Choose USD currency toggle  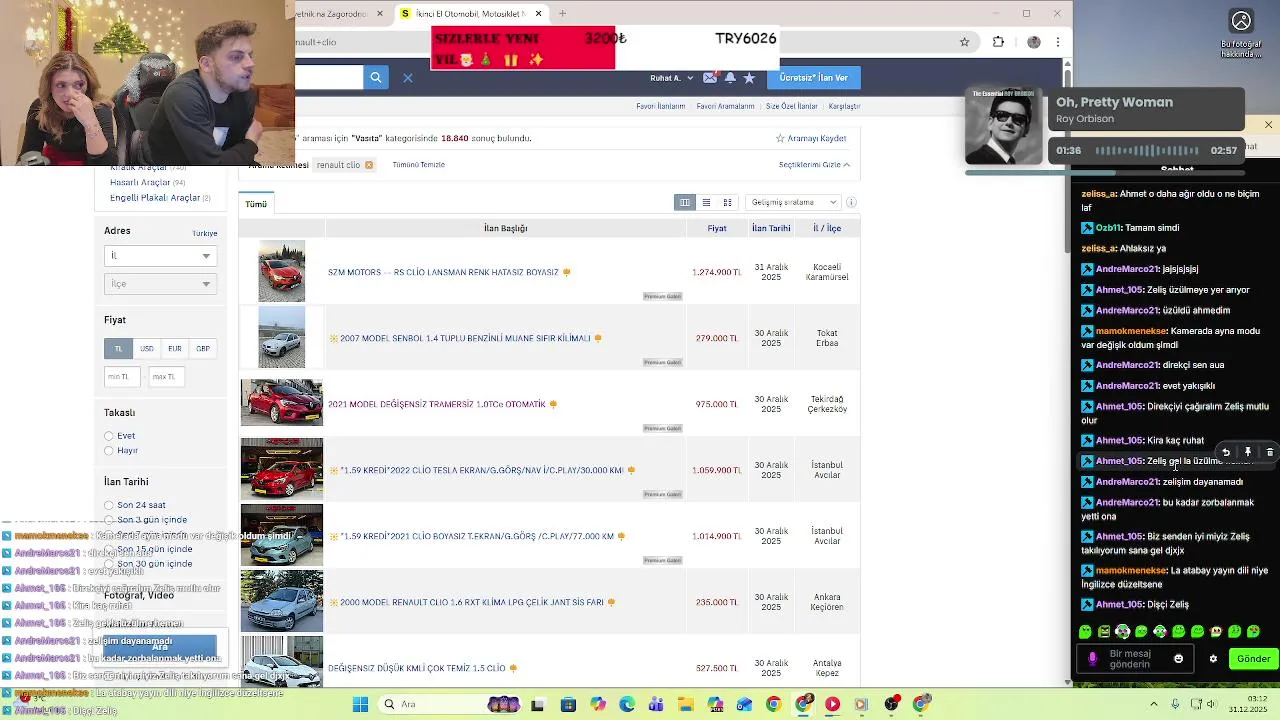click(x=146, y=348)
